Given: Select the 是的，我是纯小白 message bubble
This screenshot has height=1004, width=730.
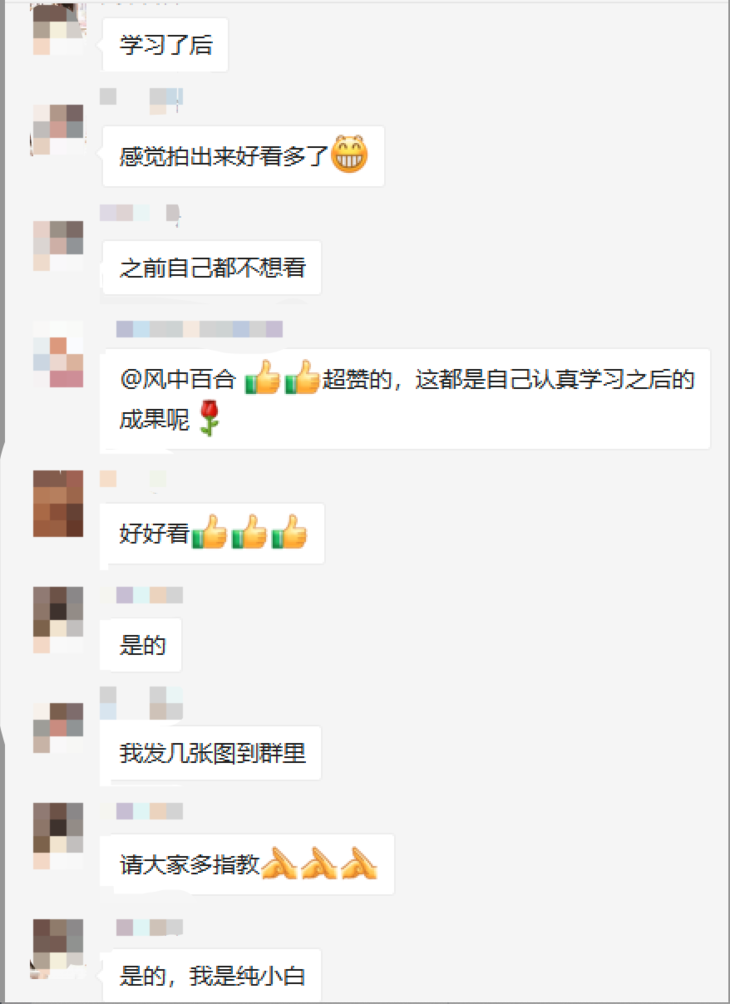Looking at the screenshot, I should (212, 975).
